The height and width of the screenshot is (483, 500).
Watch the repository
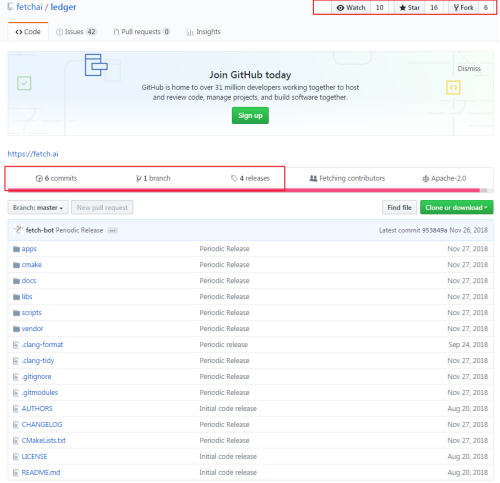pos(351,8)
